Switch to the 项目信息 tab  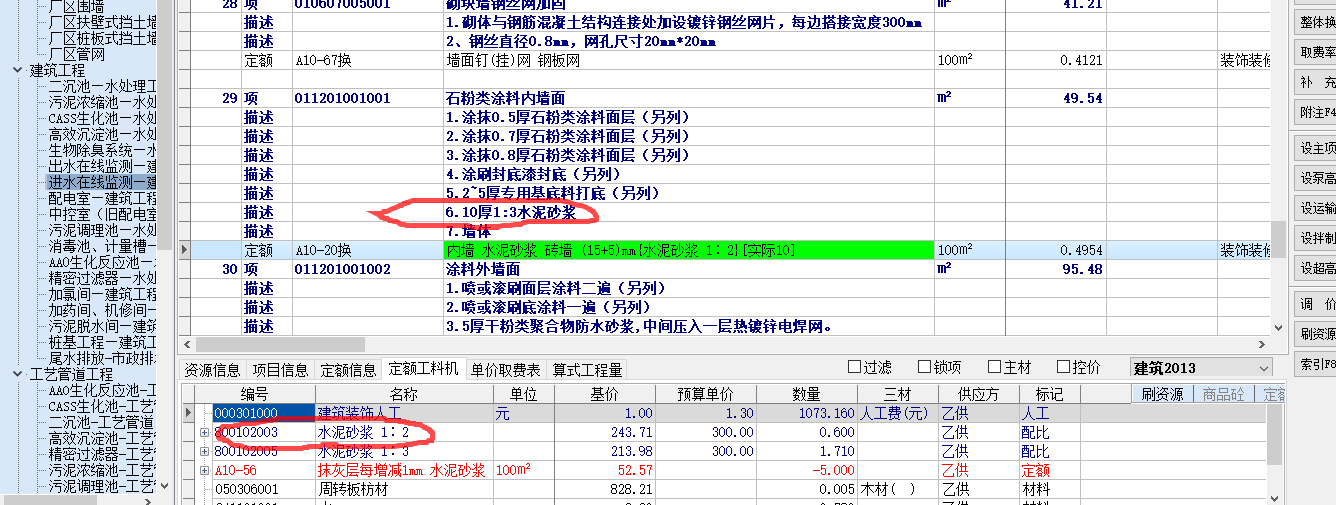click(280, 370)
